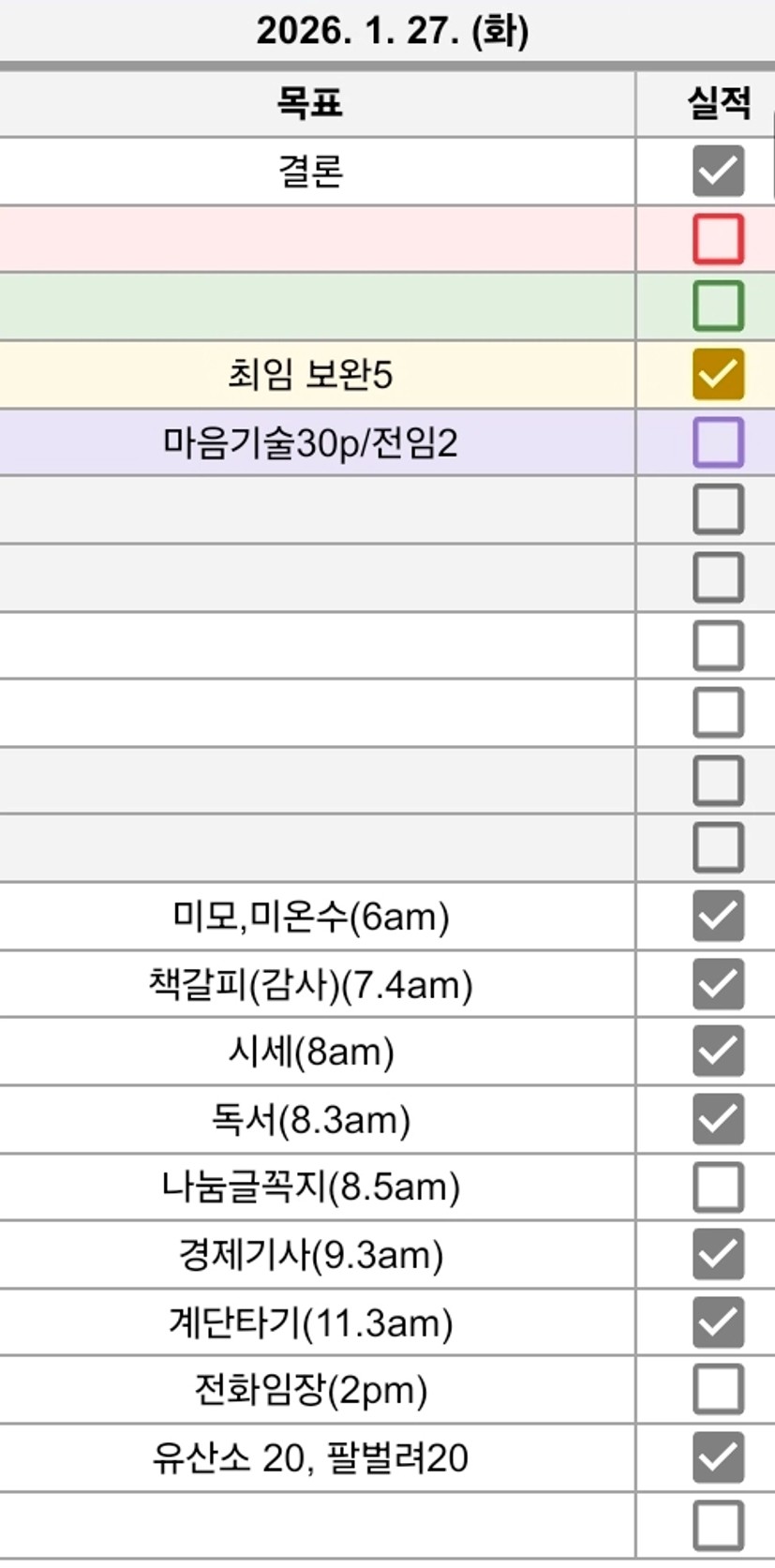Image resolution: width=775 pixels, height=1568 pixels.
Task: Check the 나눔글꼭지(8.5am) checkbox
Action: (x=718, y=1187)
